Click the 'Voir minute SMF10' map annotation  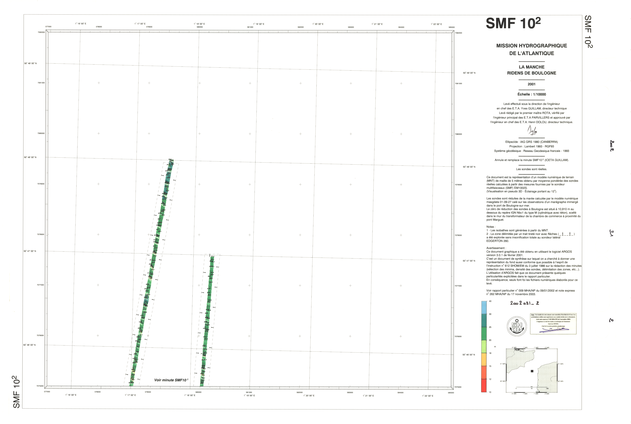click(171, 380)
